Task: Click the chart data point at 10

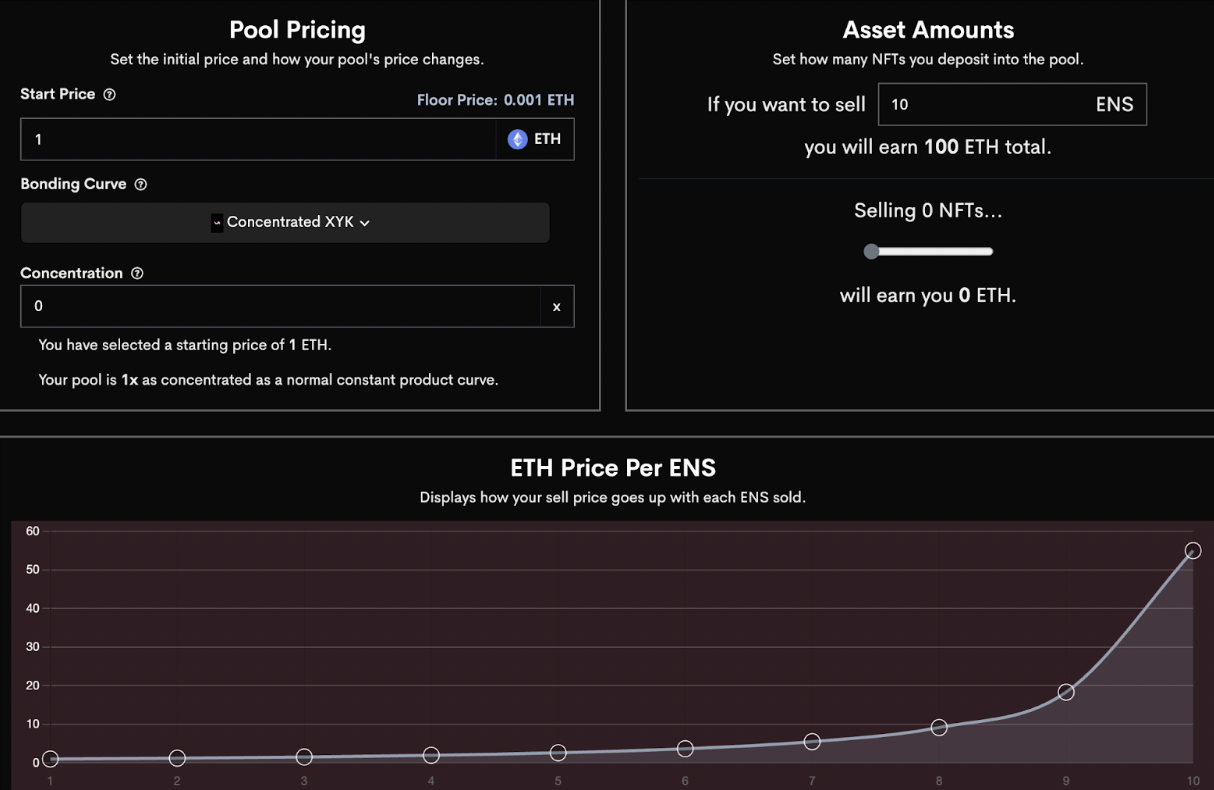Action: (x=1193, y=551)
